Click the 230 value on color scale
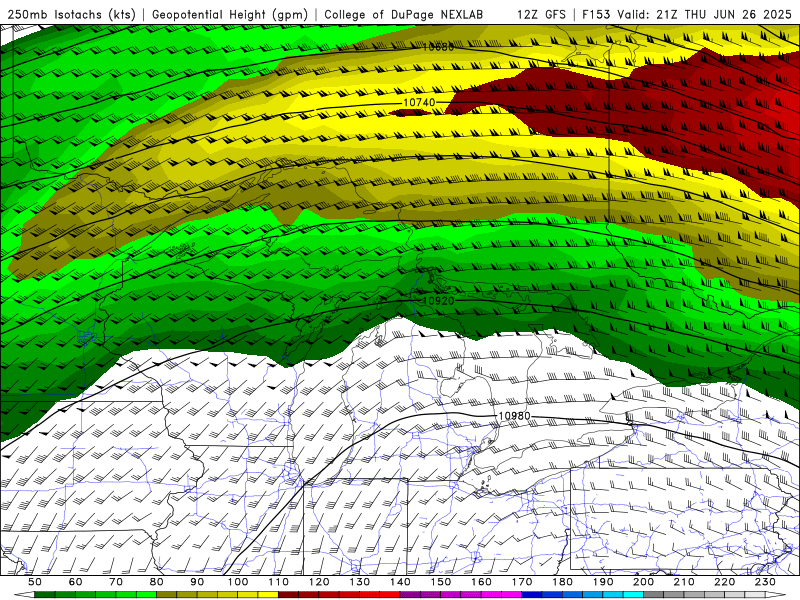Image resolution: width=800 pixels, height=600 pixels. click(765, 582)
